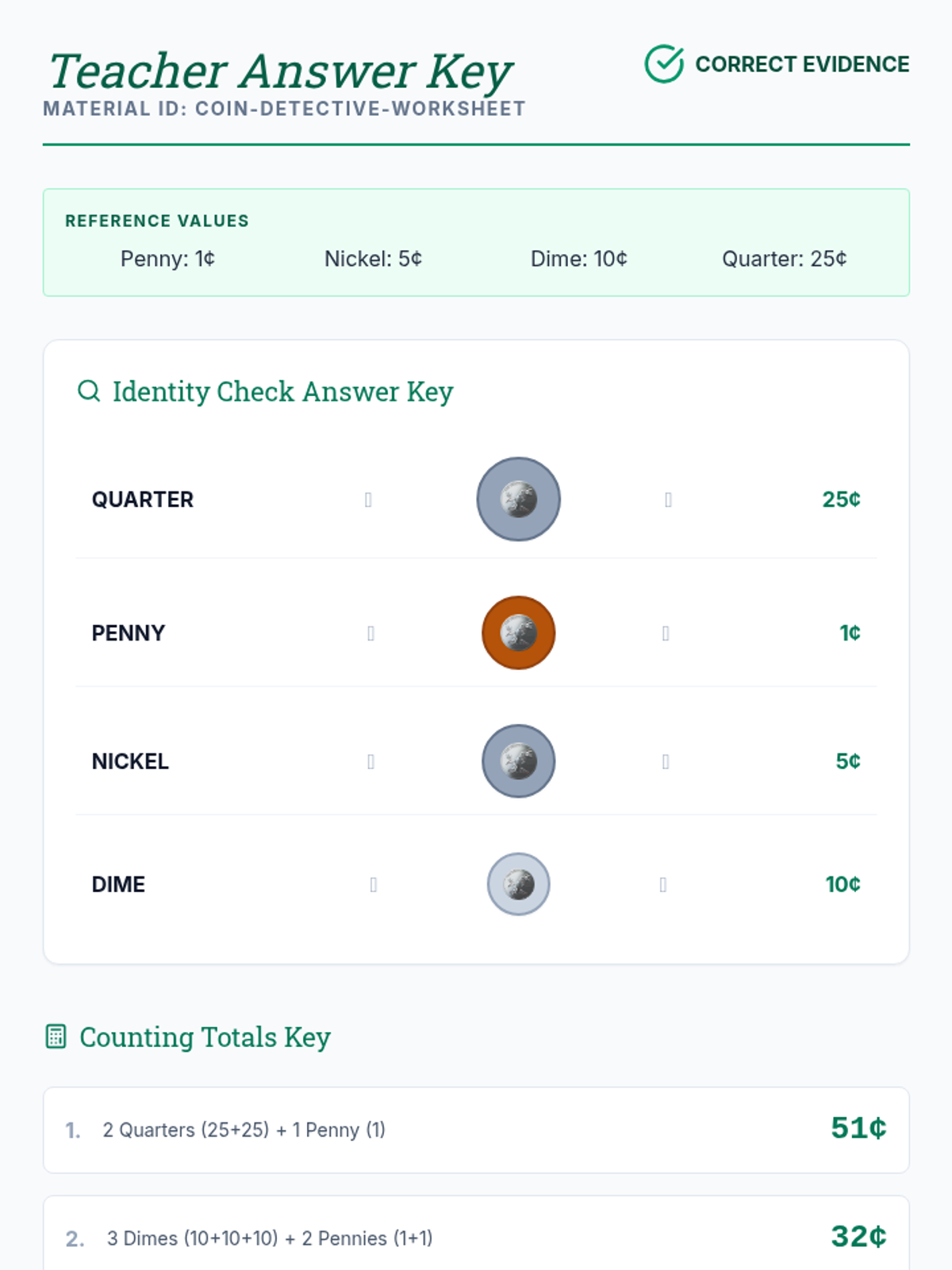This screenshot has height=1270, width=952.
Task: Click the small icon right of quarter coin
Action: pos(668,499)
